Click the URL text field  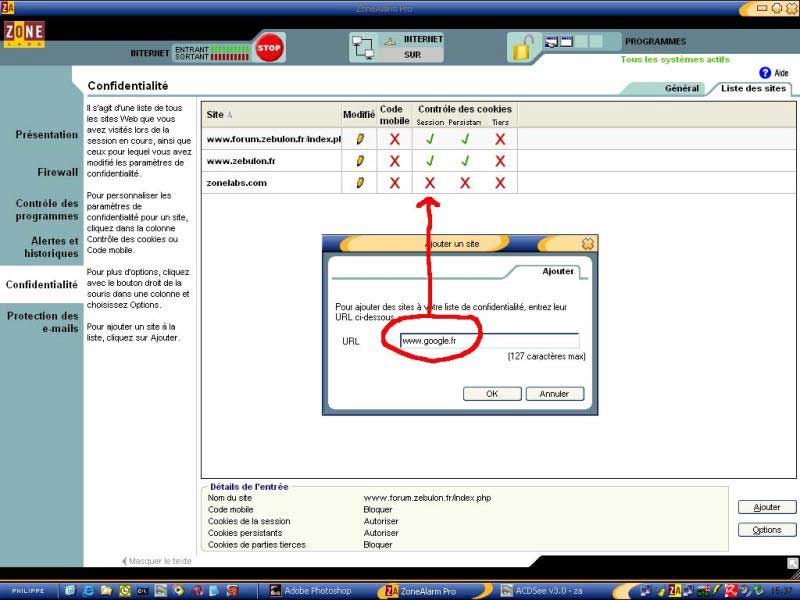tap(488, 341)
